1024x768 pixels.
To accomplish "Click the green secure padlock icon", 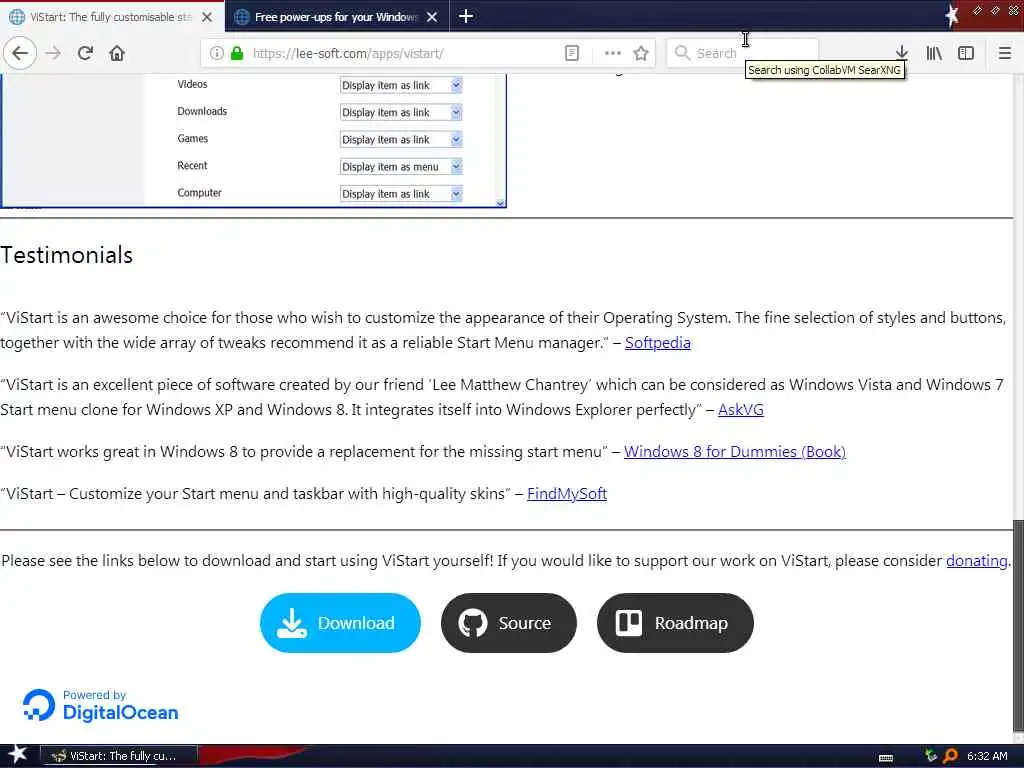I will (237, 53).
